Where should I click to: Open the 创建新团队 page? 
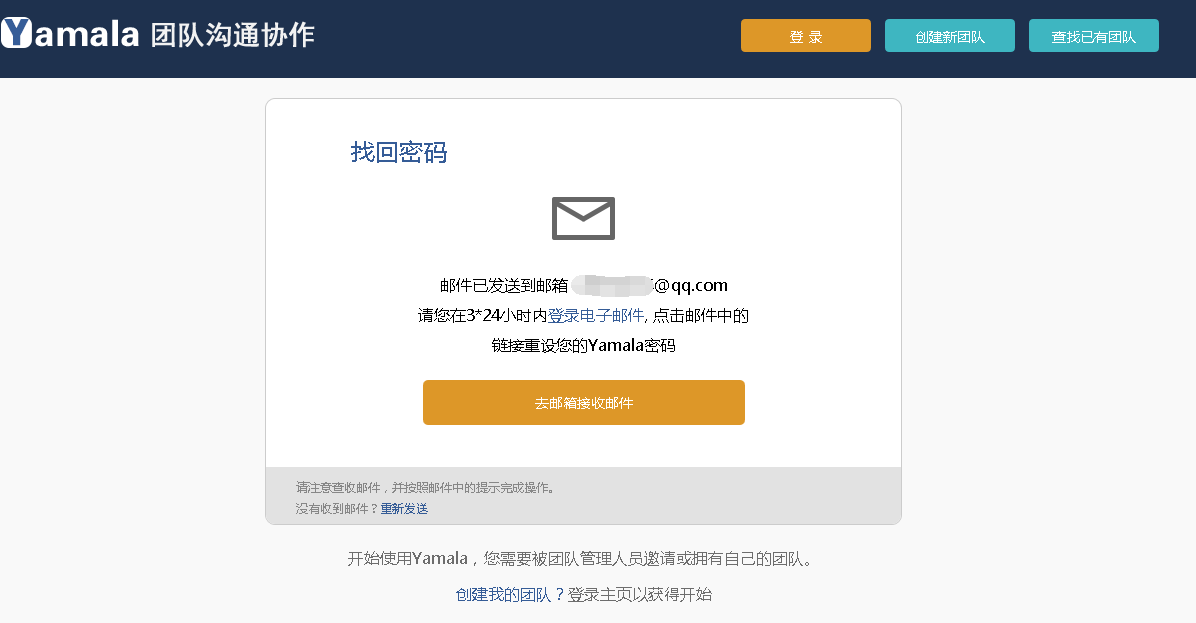949,36
